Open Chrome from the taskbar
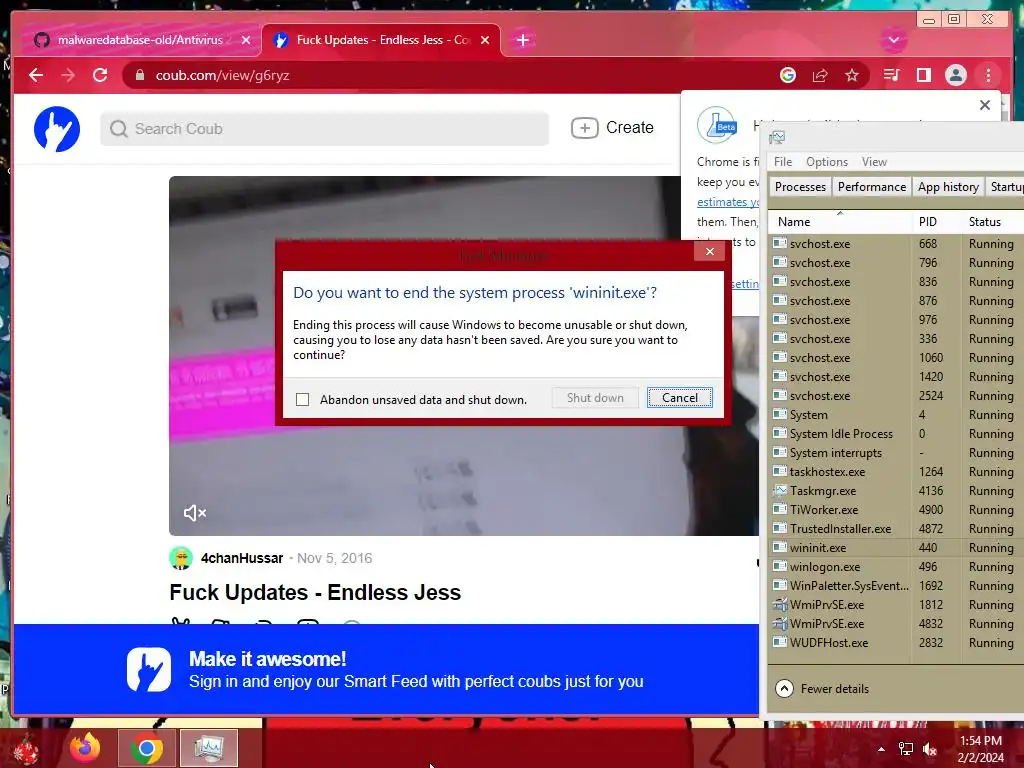Screen dimensions: 1024x768 click(x=146, y=748)
